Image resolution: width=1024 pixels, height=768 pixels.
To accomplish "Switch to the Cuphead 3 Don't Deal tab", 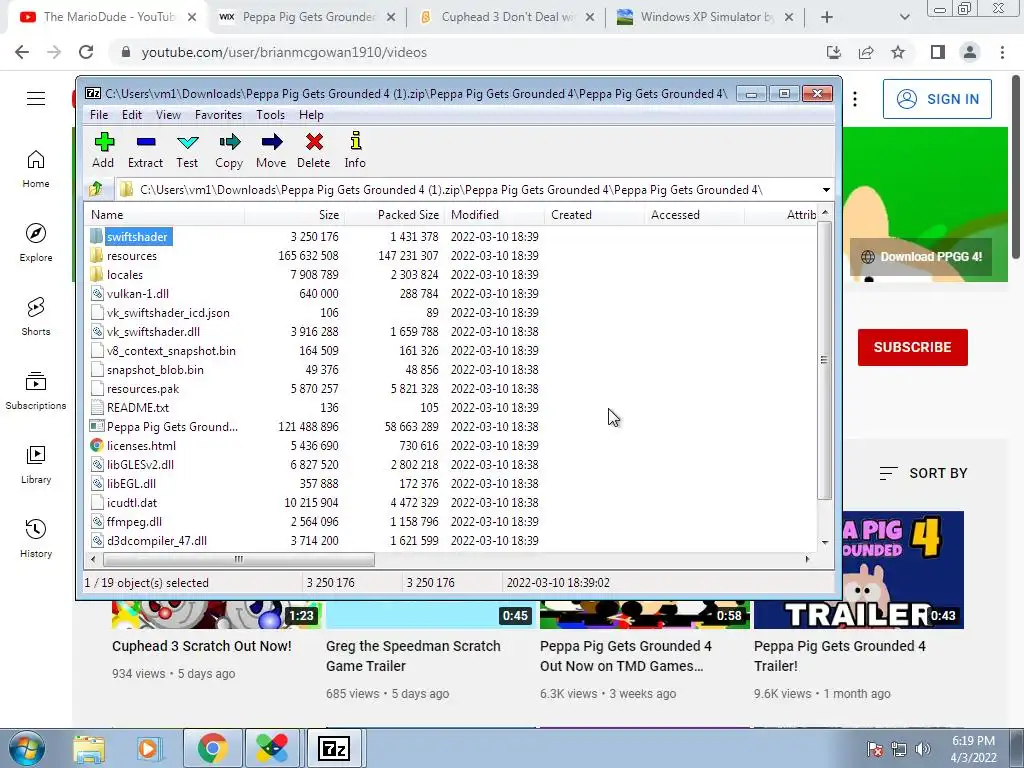I will 506,18.
